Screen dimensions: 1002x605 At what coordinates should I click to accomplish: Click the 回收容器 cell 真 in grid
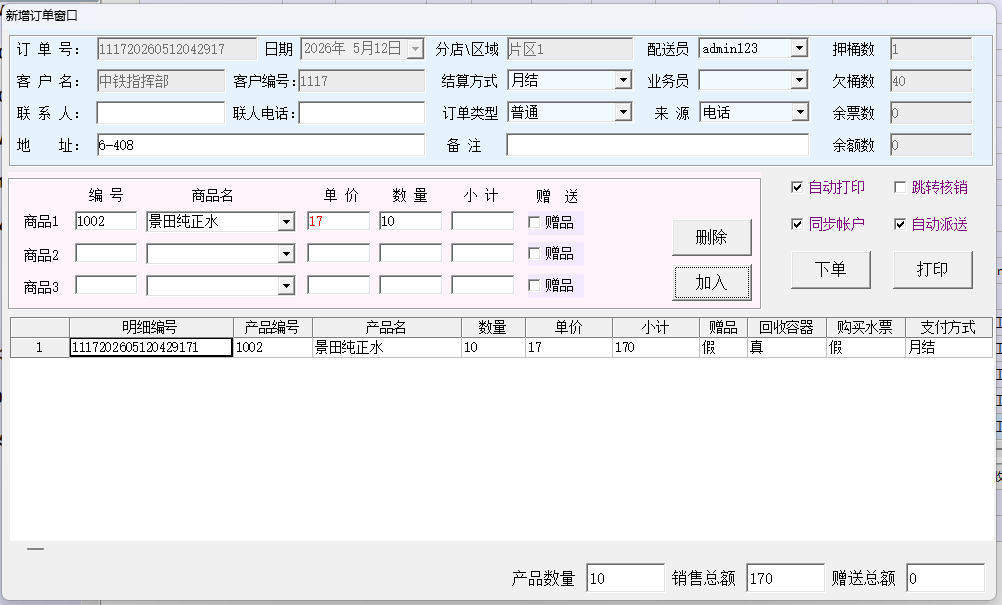tap(787, 348)
